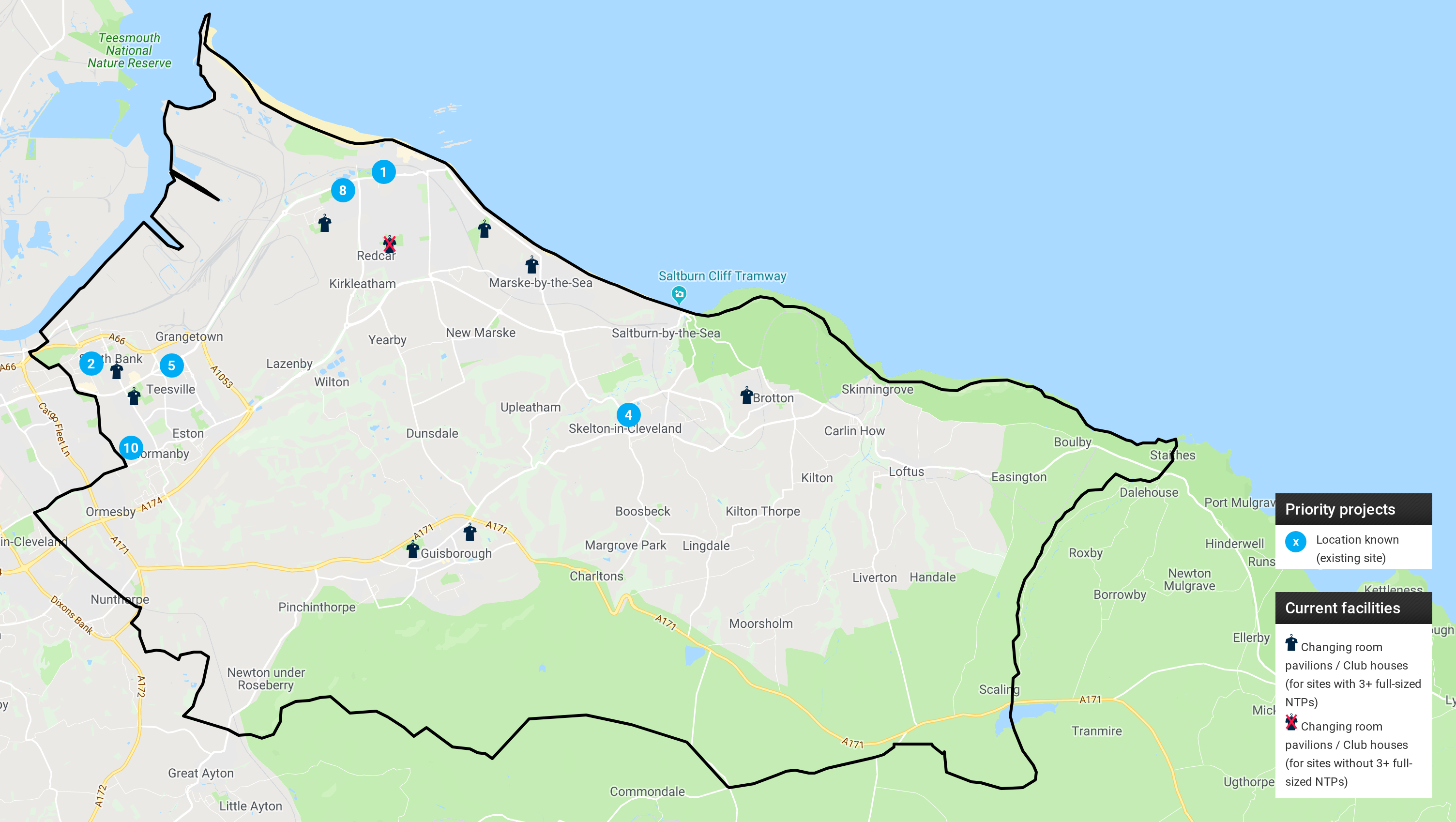
Task: Select the Kirkleatham label
Action: point(362,284)
